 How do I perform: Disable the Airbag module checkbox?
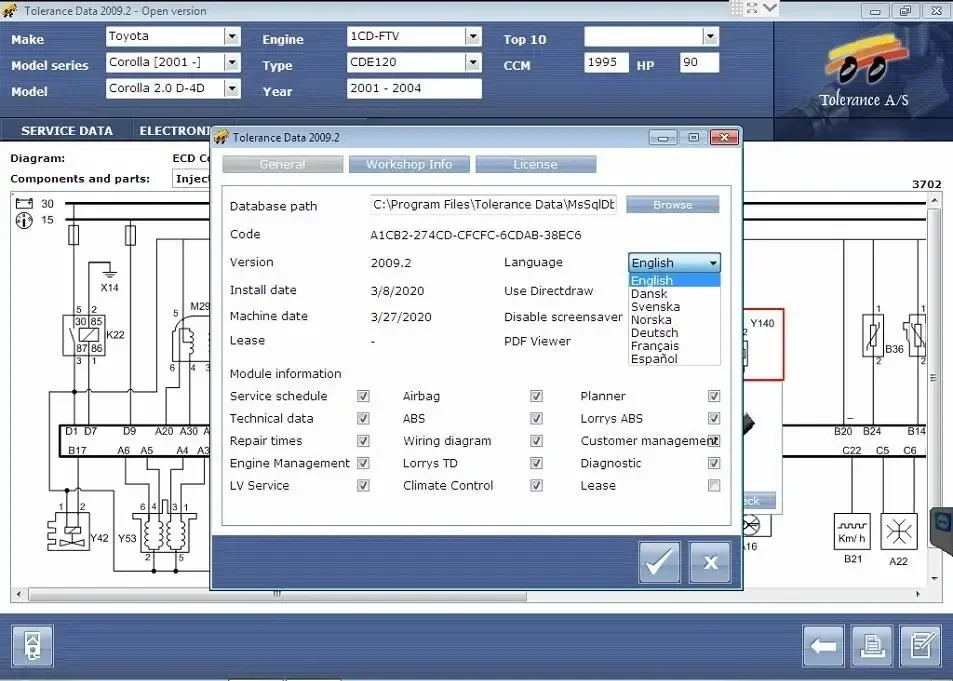[536, 395]
